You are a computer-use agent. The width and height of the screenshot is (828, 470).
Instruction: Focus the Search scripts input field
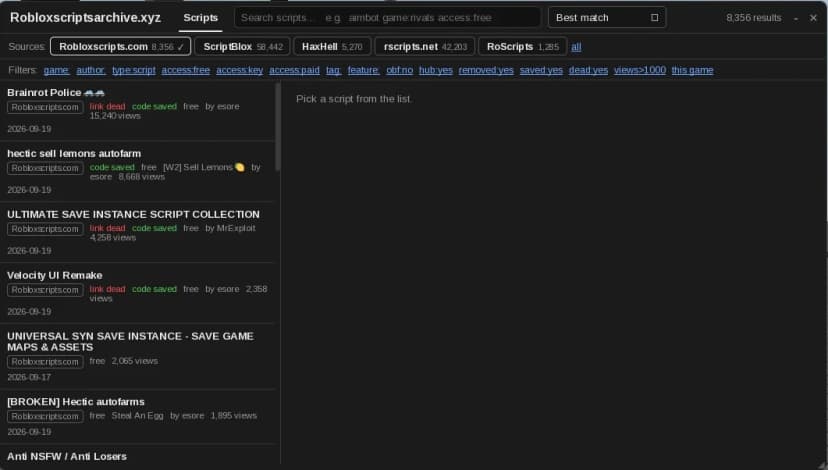click(x=387, y=17)
